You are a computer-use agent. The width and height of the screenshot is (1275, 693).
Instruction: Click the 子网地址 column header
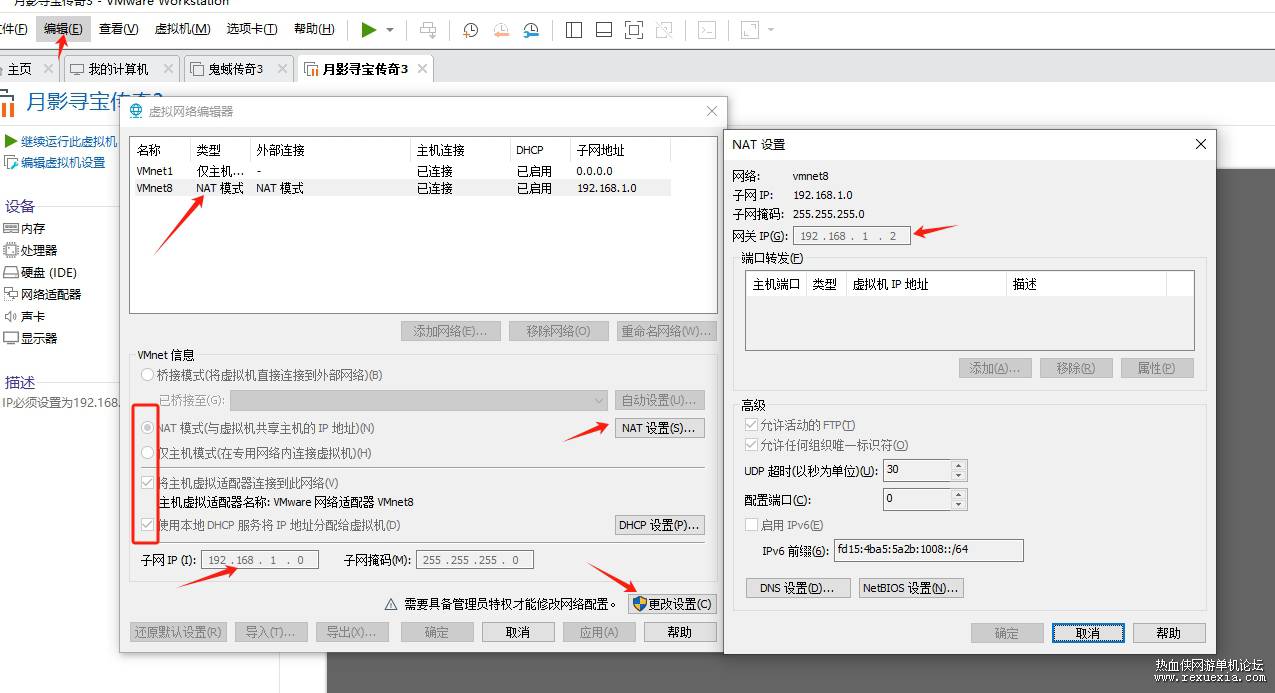pos(620,150)
